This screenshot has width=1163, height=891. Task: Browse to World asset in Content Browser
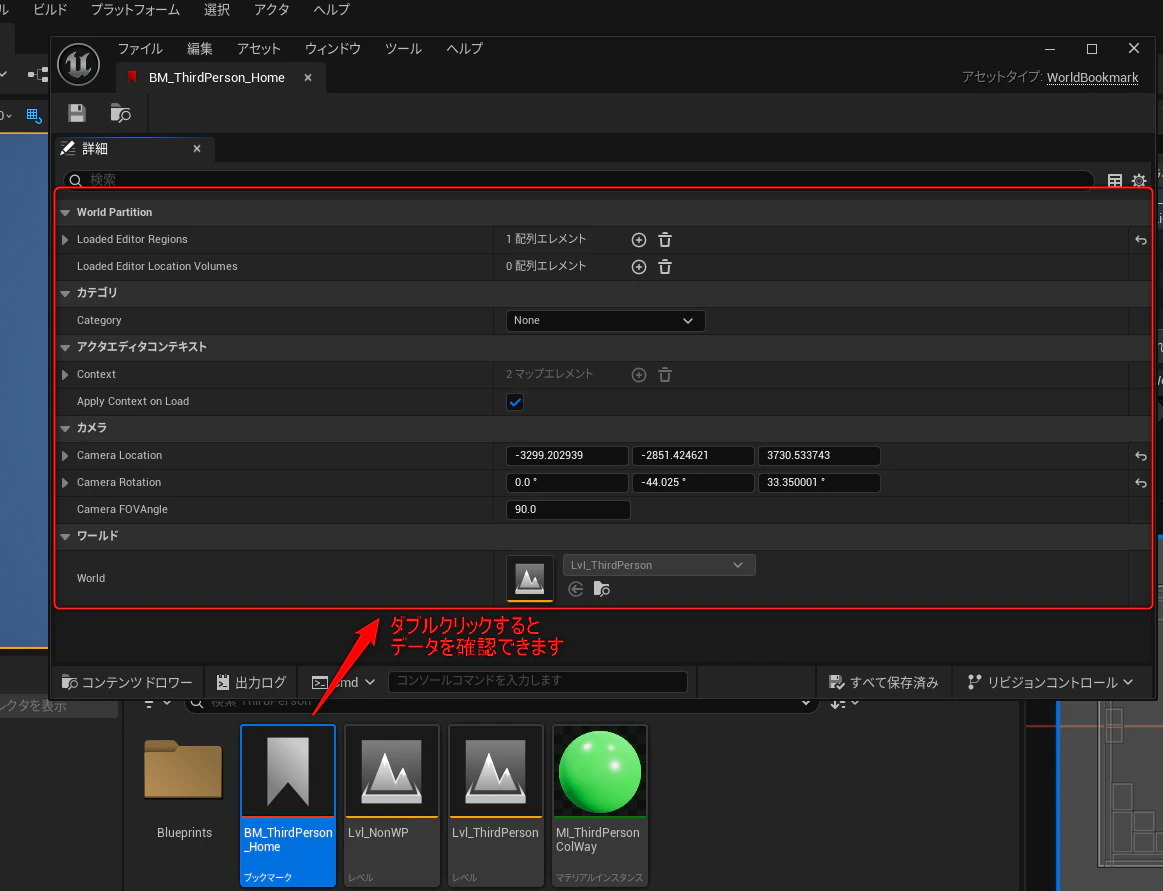[x=602, y=589]
